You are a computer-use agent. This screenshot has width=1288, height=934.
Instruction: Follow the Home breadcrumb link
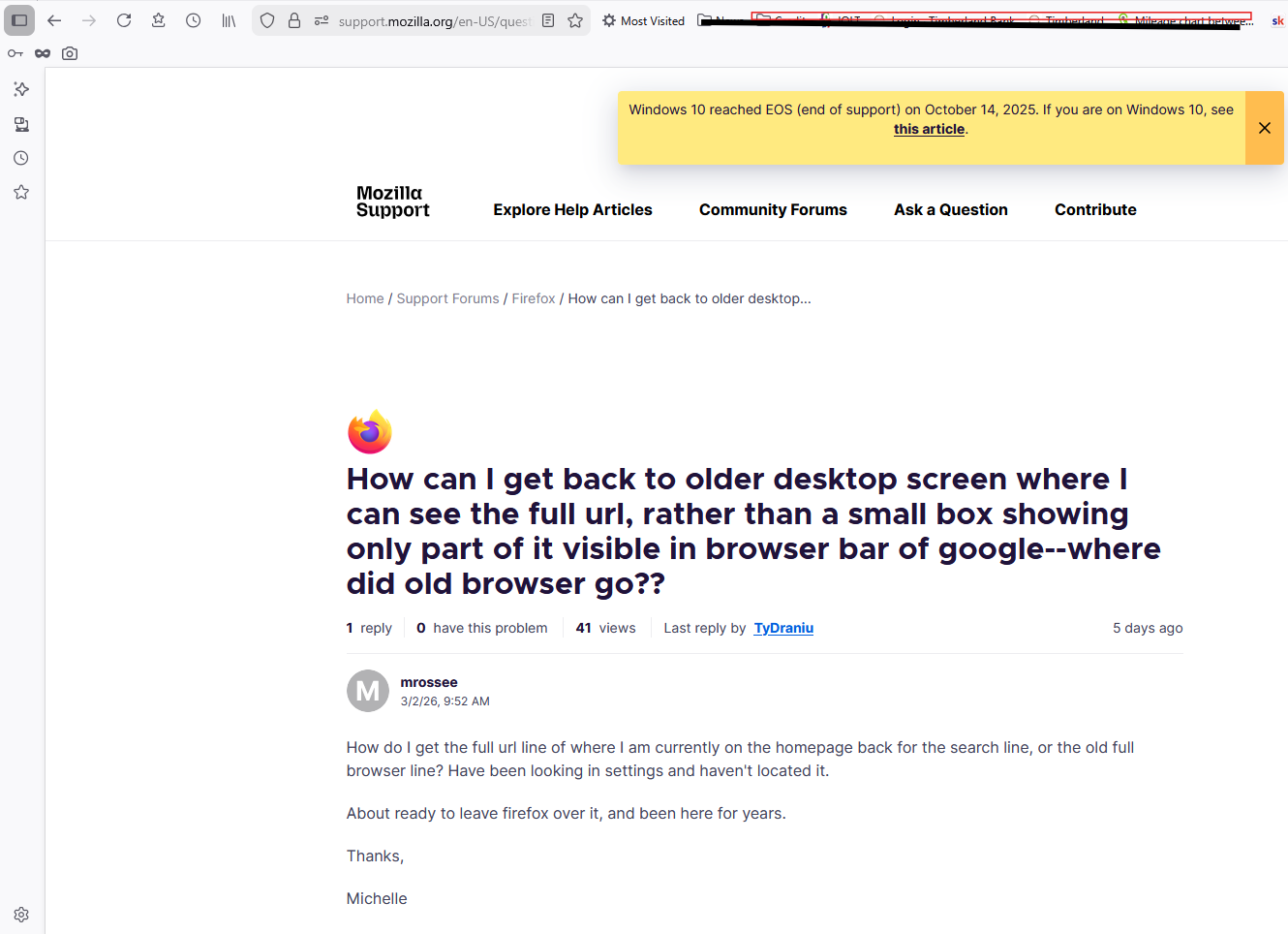(x=365, y=298)
